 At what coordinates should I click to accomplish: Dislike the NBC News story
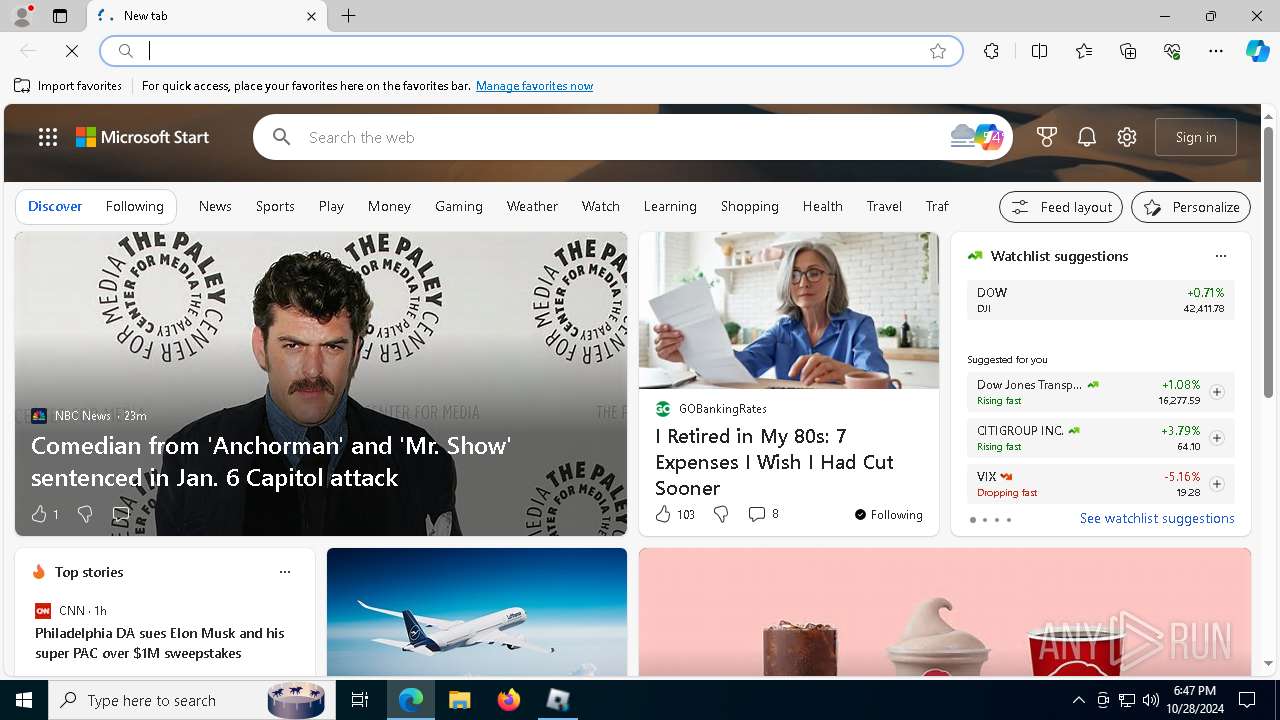(x=85, y=514)
